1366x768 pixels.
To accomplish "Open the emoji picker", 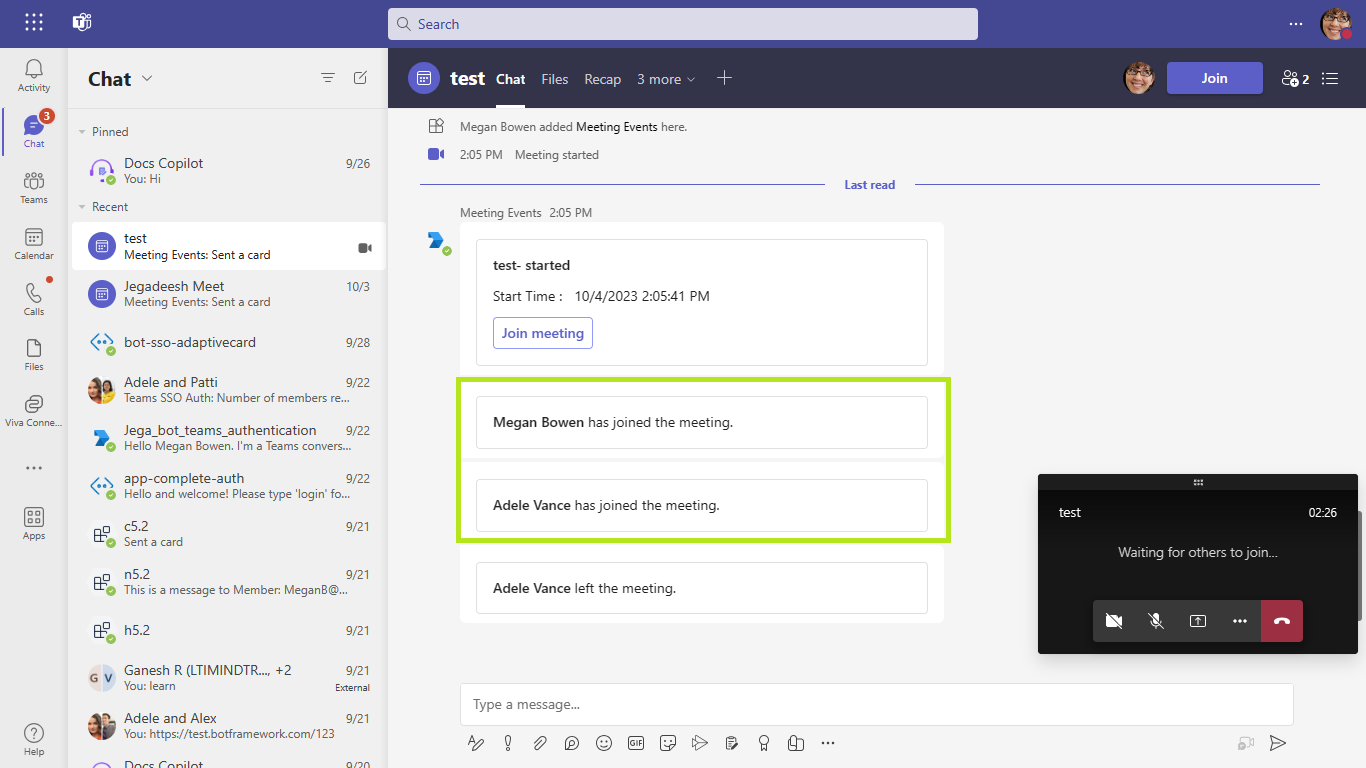I will coord(604,743).
